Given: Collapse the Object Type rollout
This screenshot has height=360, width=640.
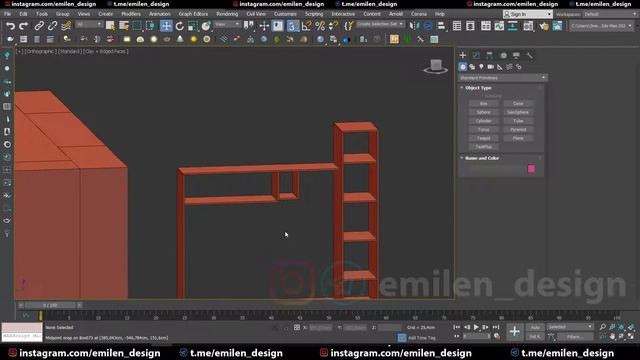Looking at the screenshot, I should pos(478,88).
